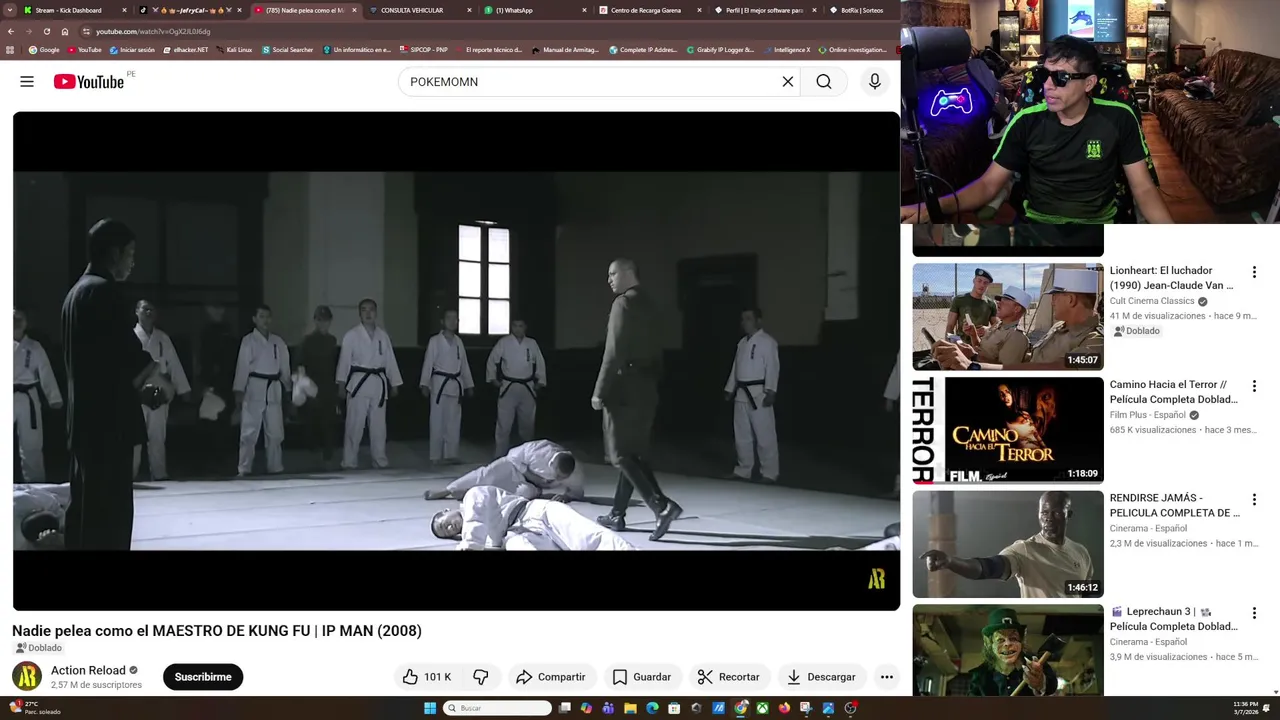Viewport: 1280px width, 720px height.
Task: Close the Nadie pelea como YouTube tab
Action: (x=354, y=10)
